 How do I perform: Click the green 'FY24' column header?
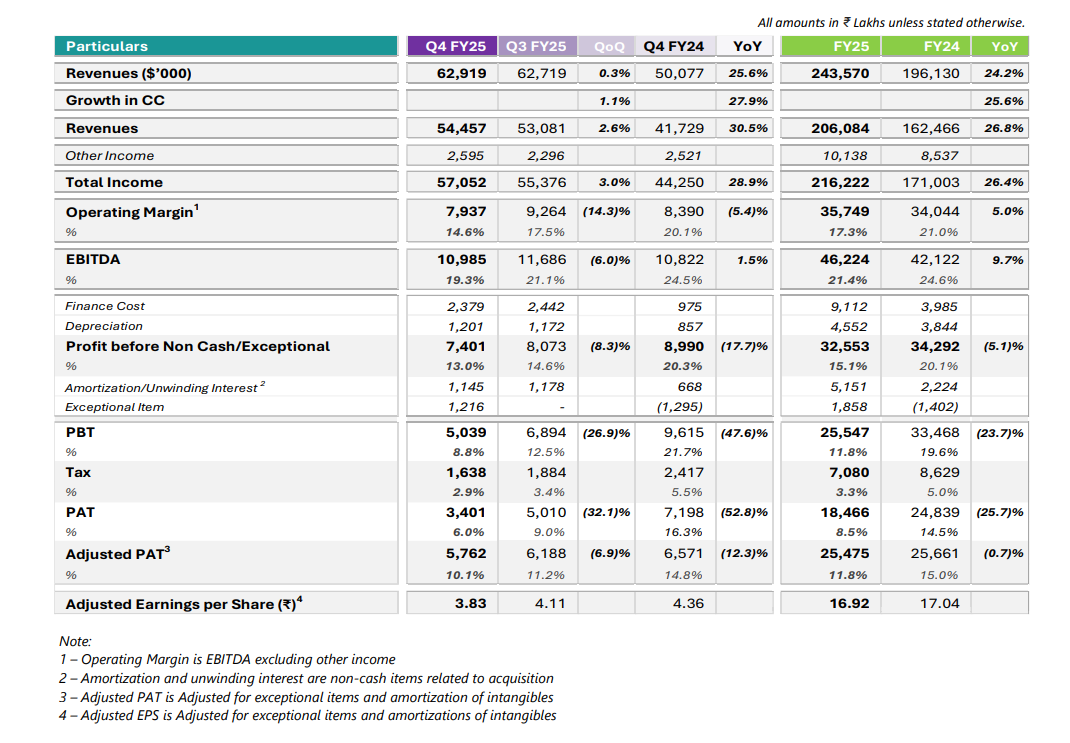click(x=926, y=46)
